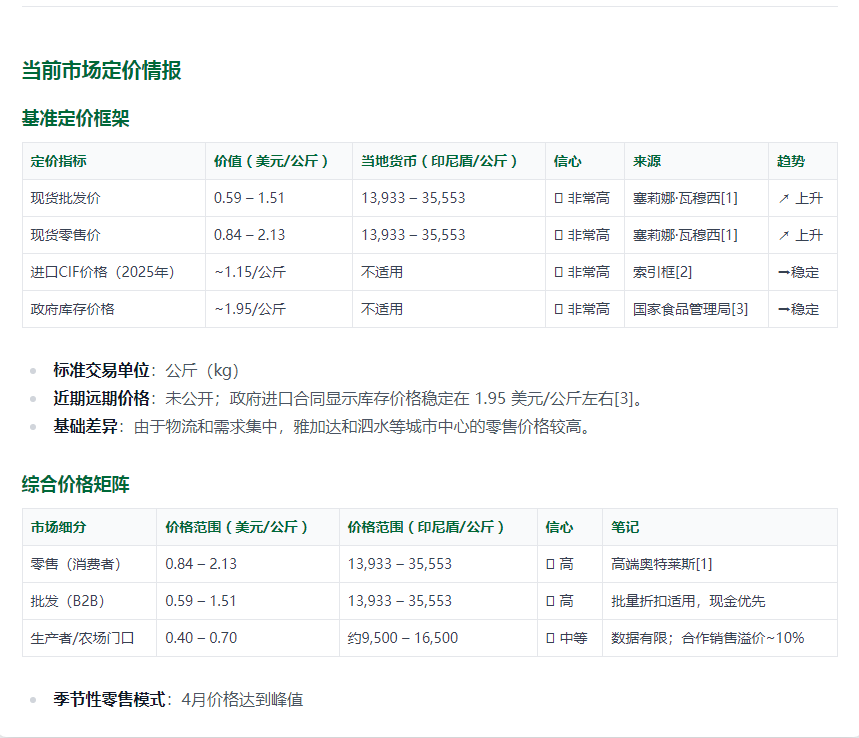Click the 基准定价框架 subheading
Image resolution: width=859 pixels, height=738 pixels.
(x=76, y=118)
